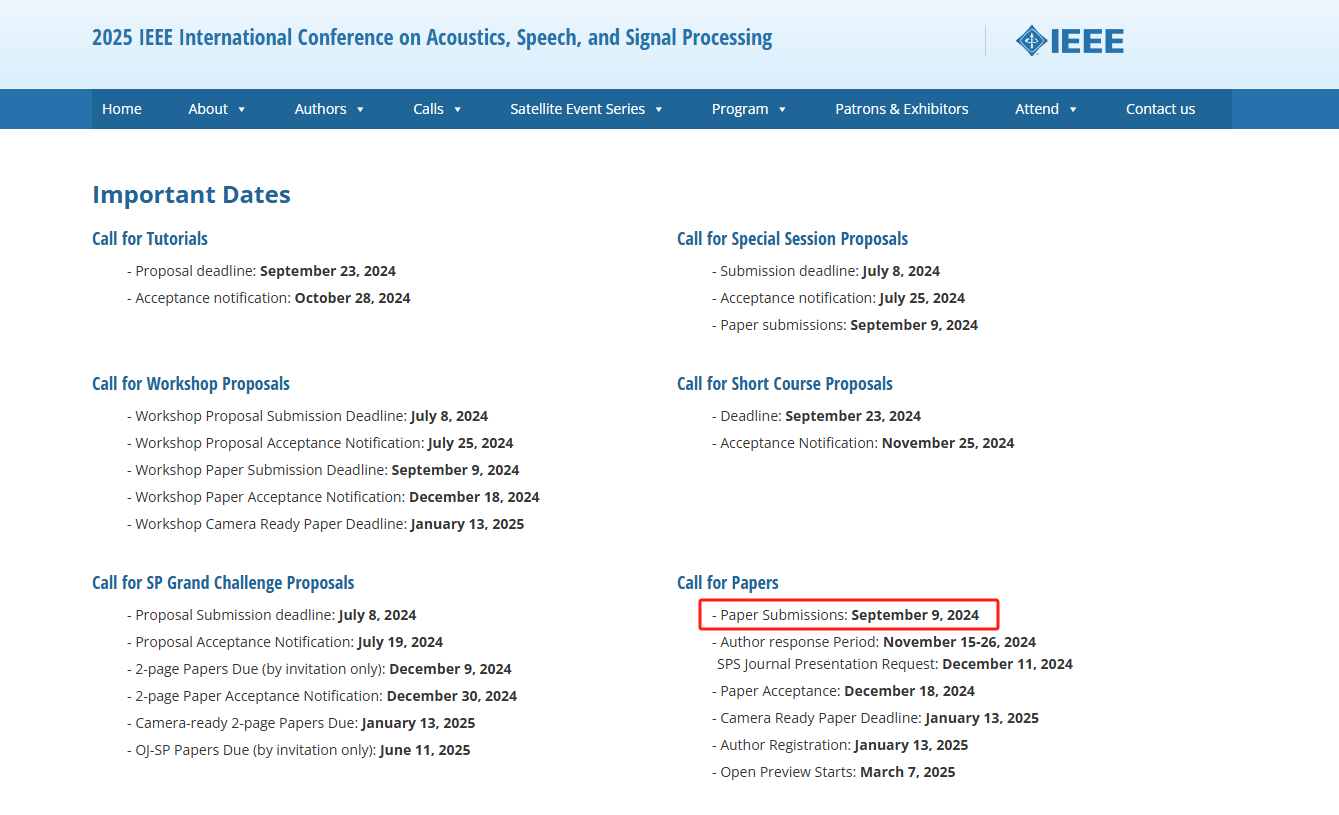This screenshot has height=815, width=1339.
Task: Expand Satellite Event Series menu
Action: click(x=586, y=109)
